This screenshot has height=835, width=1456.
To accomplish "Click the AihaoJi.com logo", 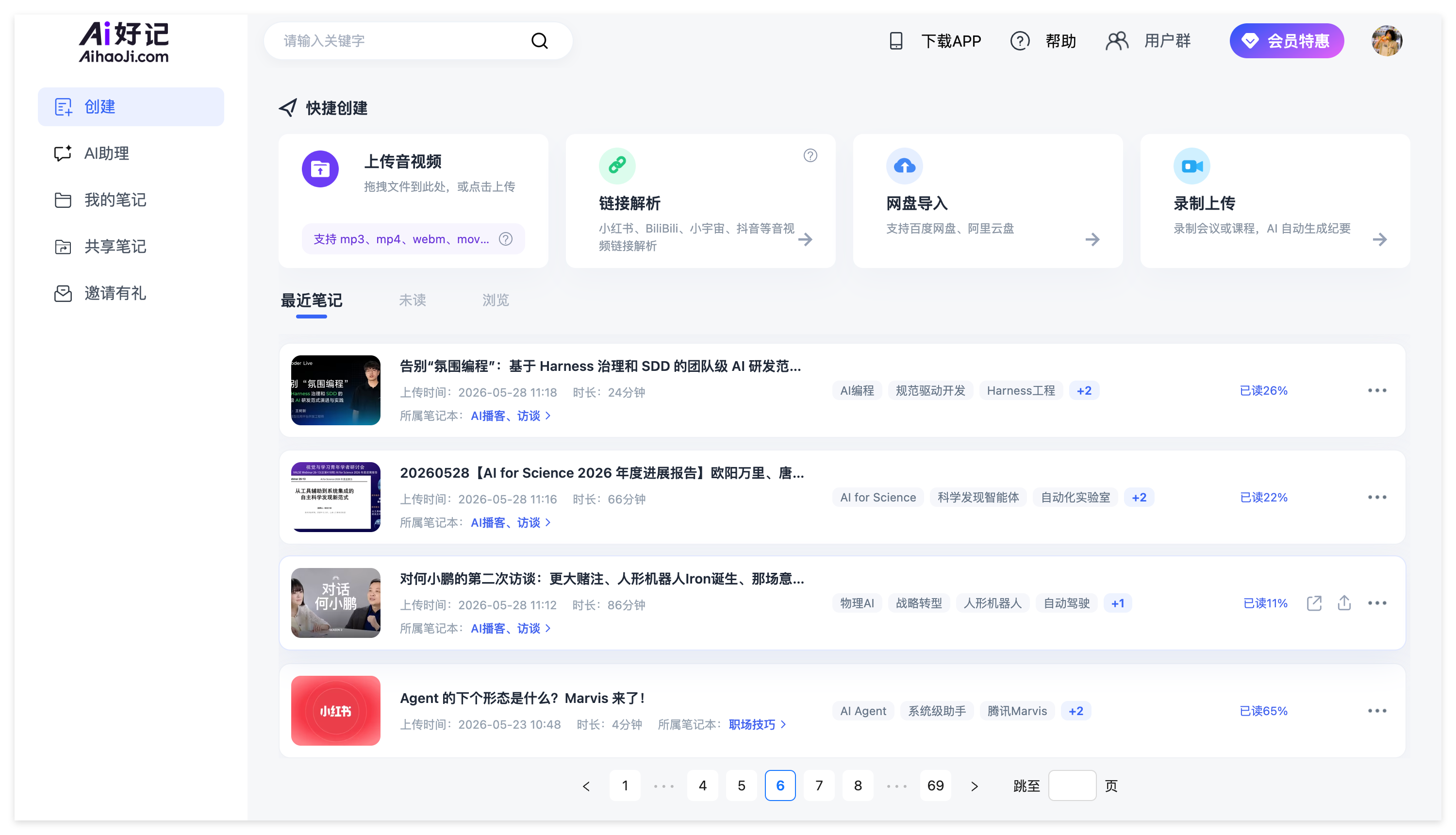I will pos(124,42).
